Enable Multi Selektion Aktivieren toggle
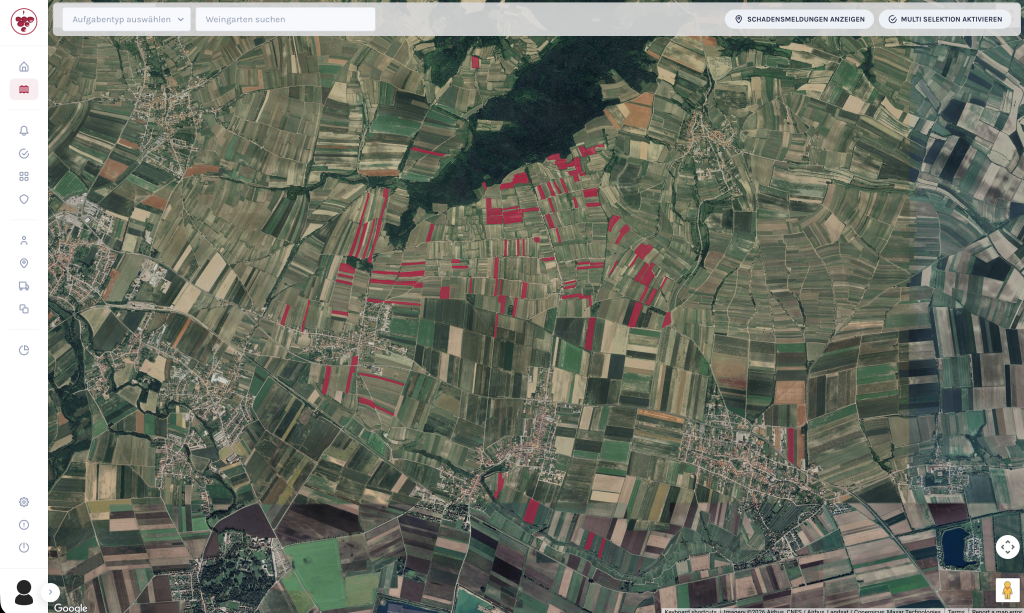 click(944, 19)
